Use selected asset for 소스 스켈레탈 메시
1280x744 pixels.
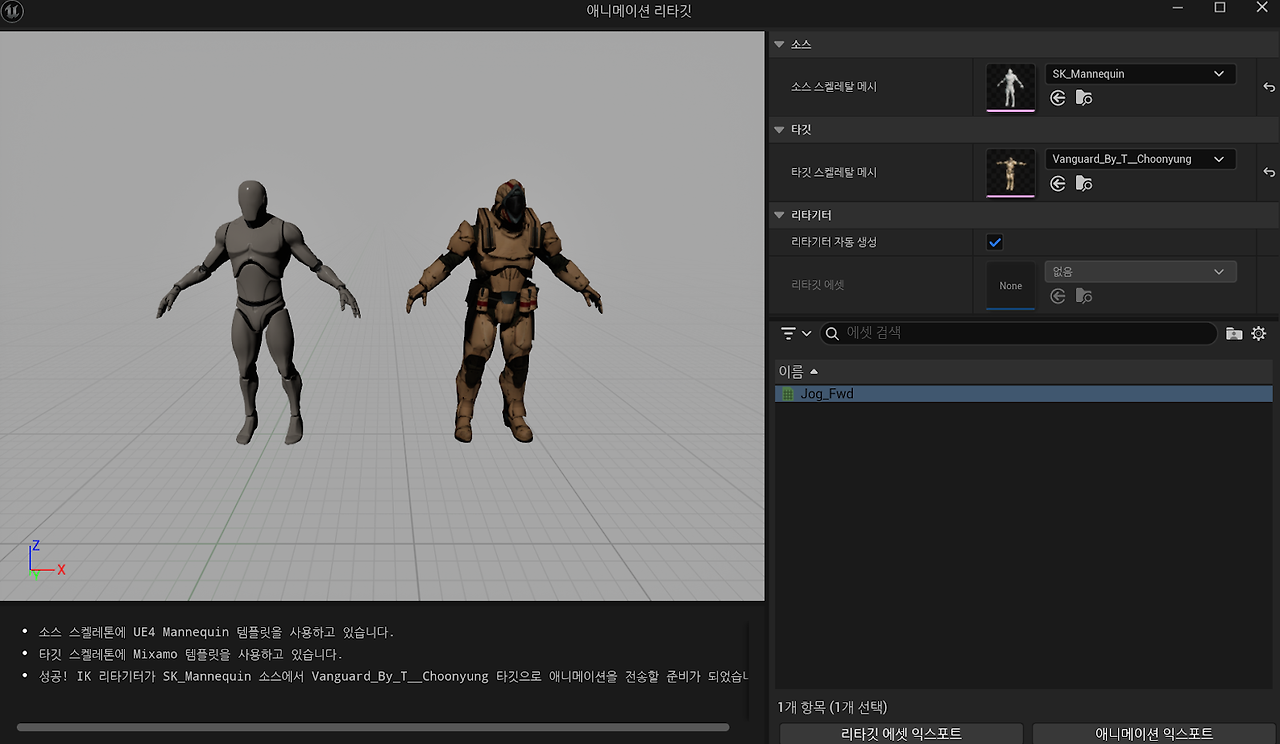tap(1058, 98)
